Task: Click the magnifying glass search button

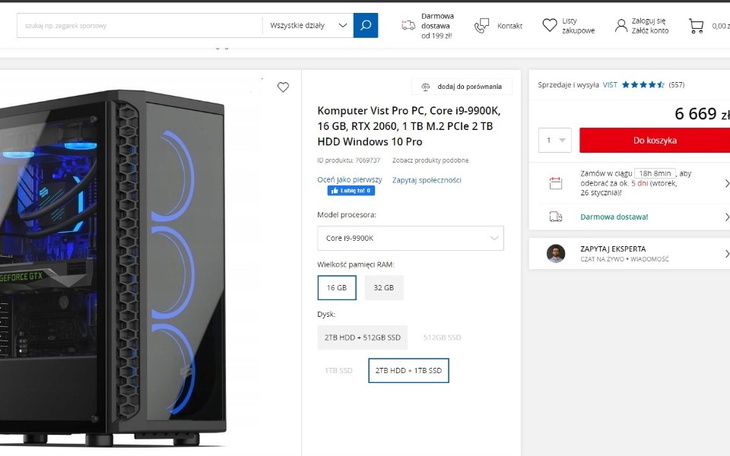Action: pos(366,25)
